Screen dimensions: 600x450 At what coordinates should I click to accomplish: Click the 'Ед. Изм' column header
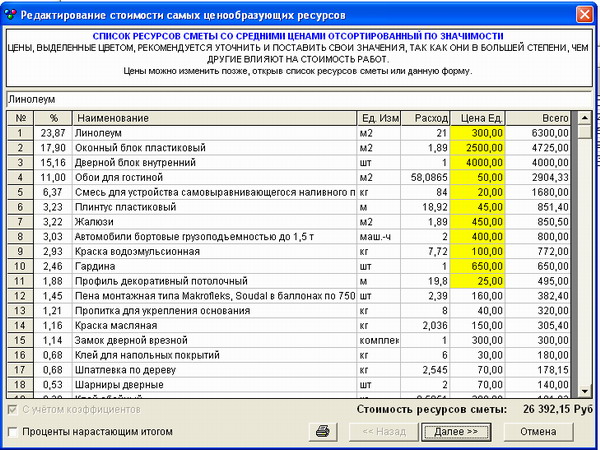379,118
